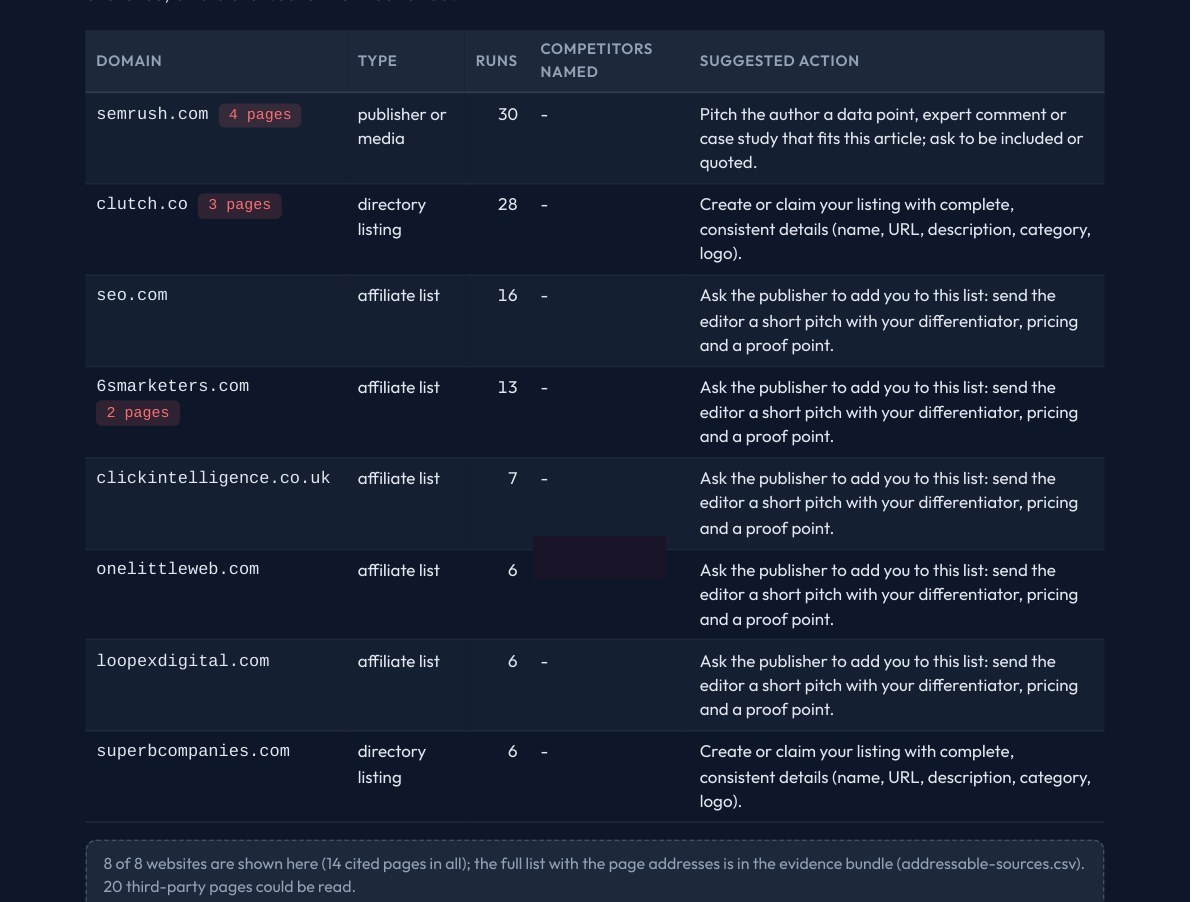Viewport: 1192px width, 902px height.
Task: Select the semrush.com domain
Action: pos(152,114)
